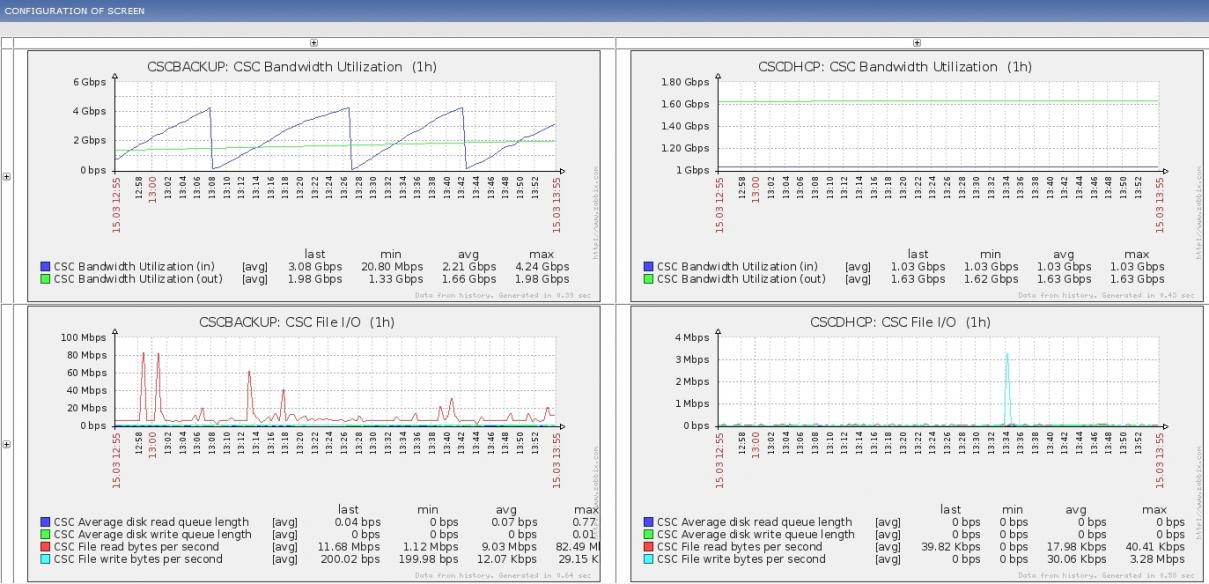Click the title 'CSCBACKUP: CSC File I/O (1h)'
The image size is (1209, 584).
click(297, 322)
